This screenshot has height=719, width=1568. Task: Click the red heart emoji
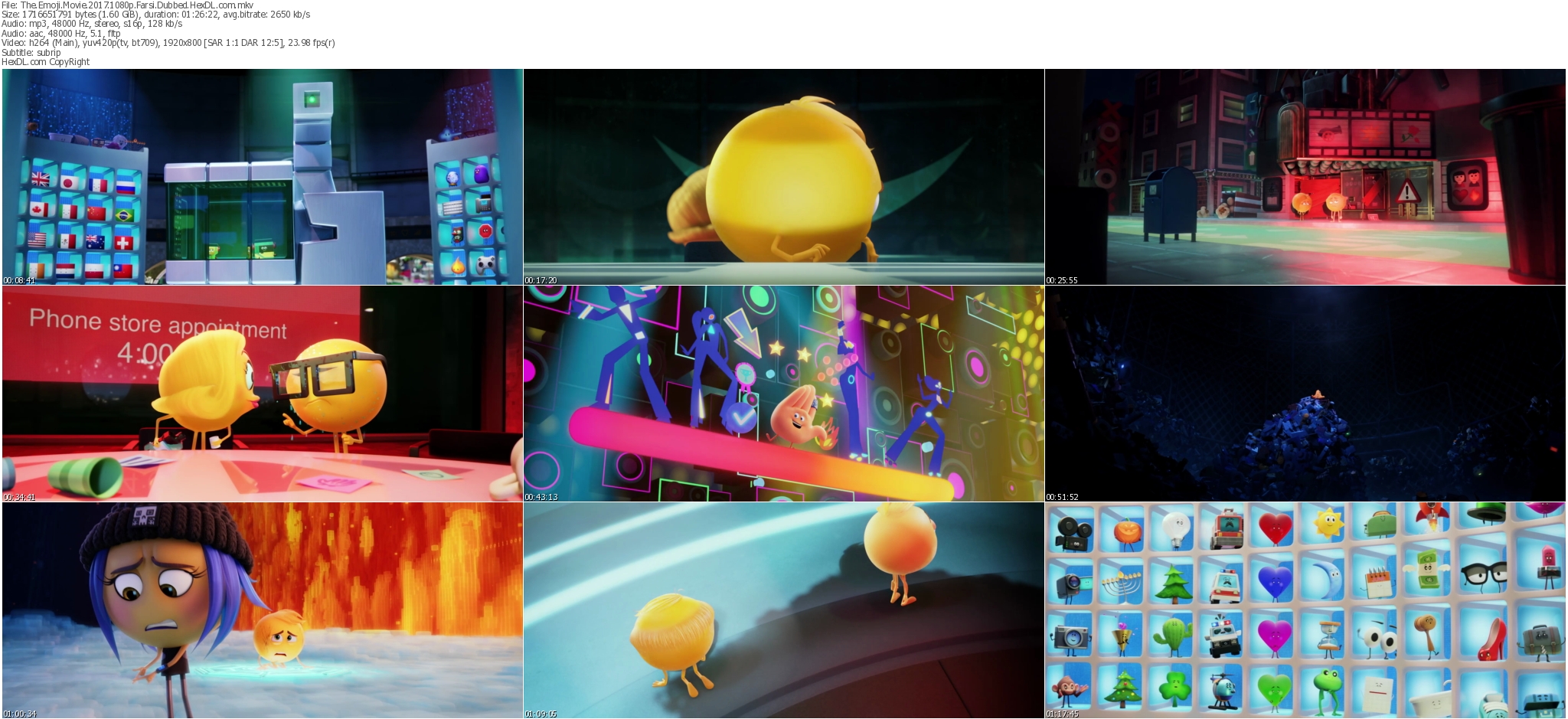click(1275, 528)
